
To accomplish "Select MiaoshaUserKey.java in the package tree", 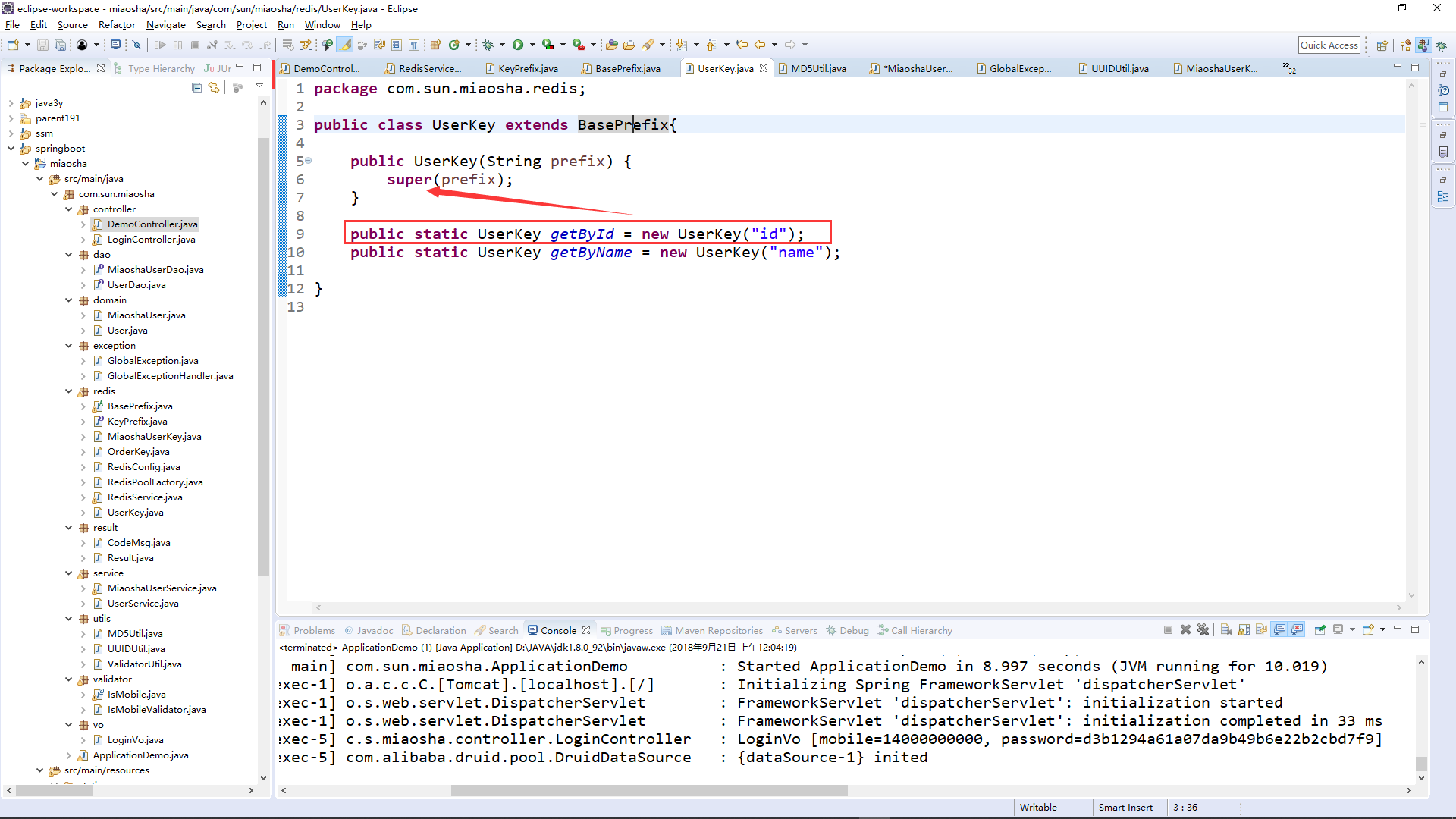I will (154, 437).
